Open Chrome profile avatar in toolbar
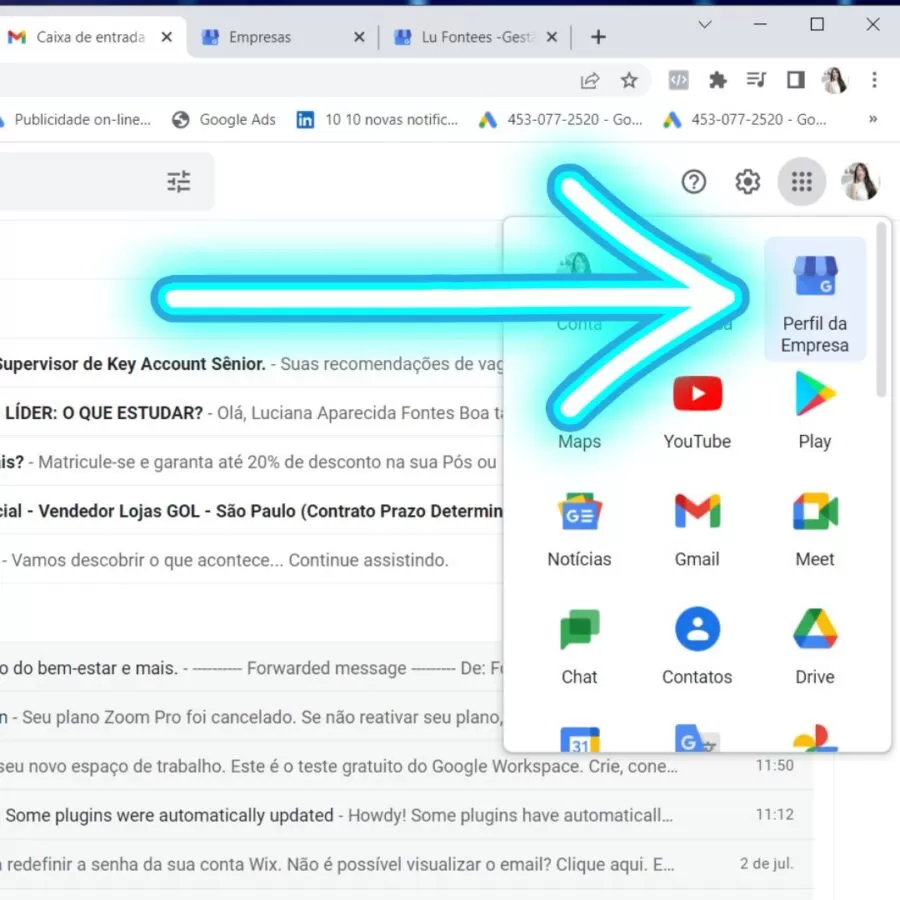 pyautogui.click(x=834, y=80)
